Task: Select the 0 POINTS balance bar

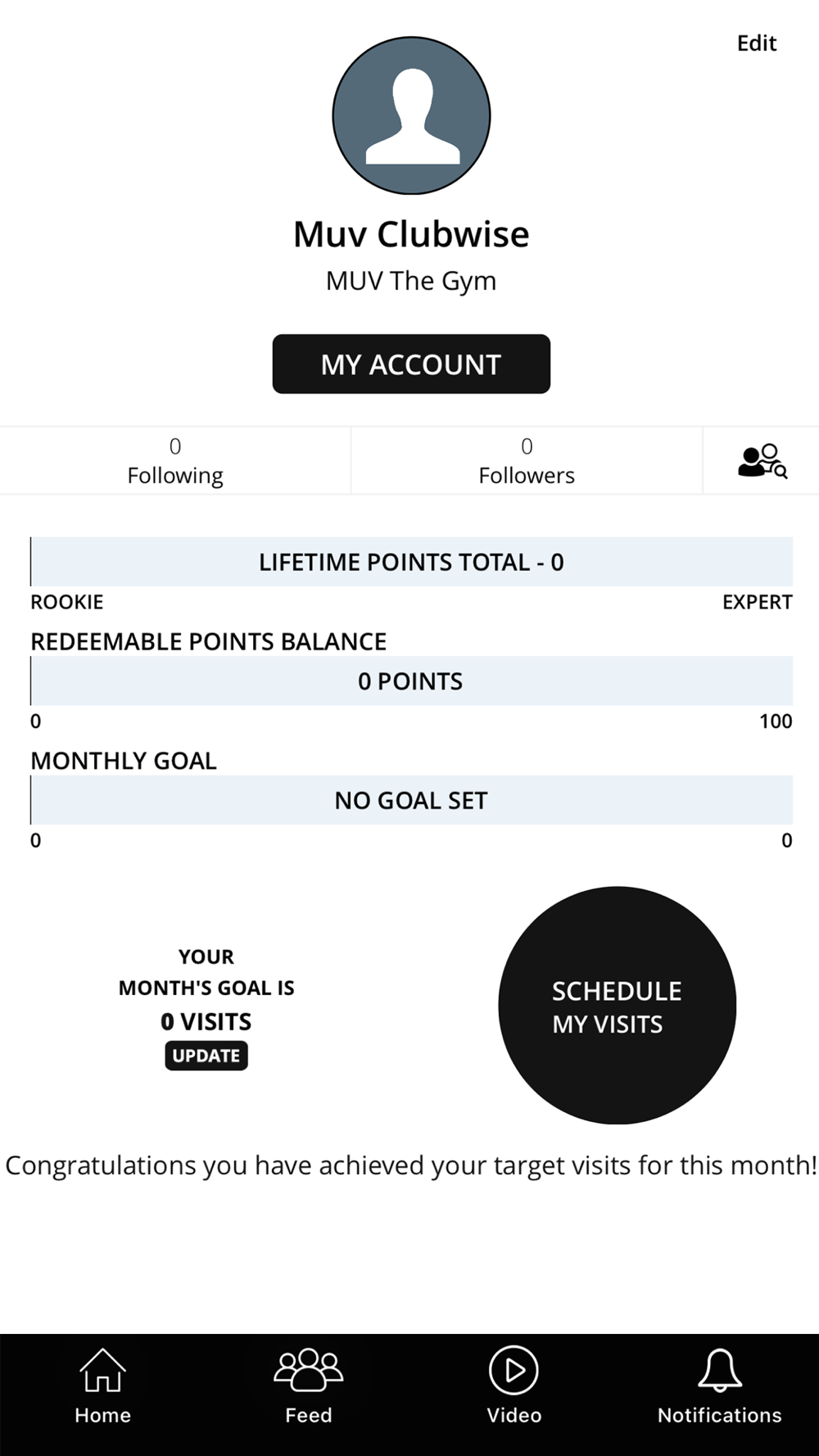Action: pos(411,681)
